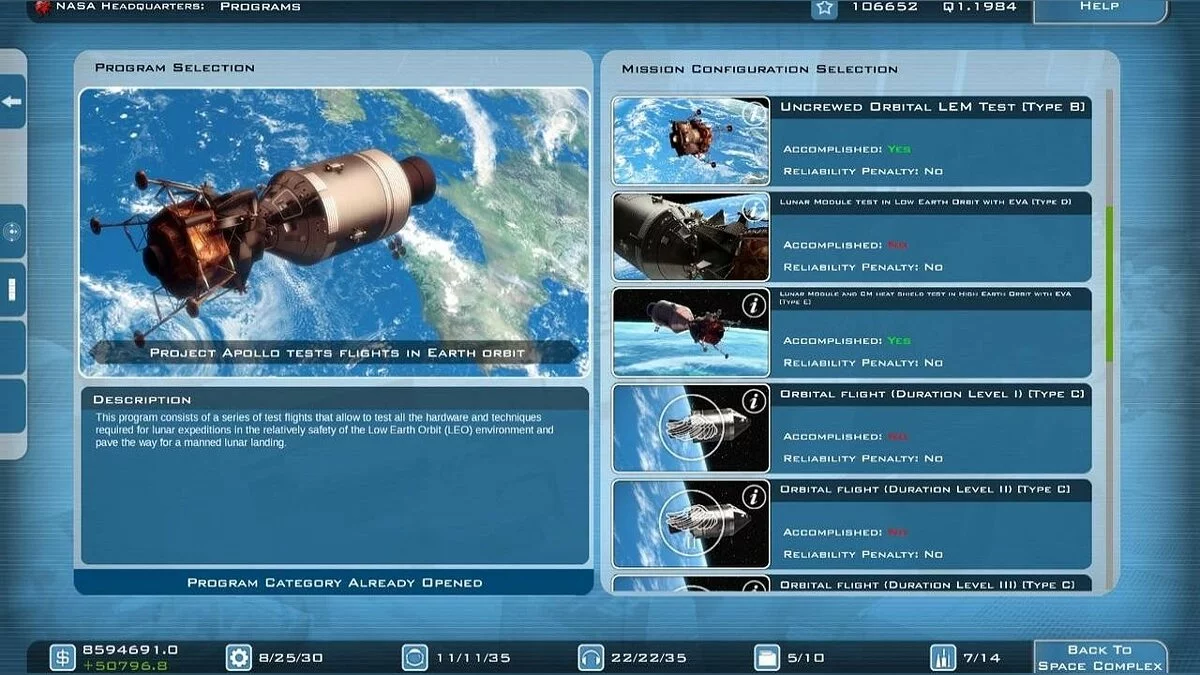This screenshot has width=1200, height=675.
Task: Click 'Reliability Penalty: No' under Uncrewed LEM Test
Action: pos(863,171)
